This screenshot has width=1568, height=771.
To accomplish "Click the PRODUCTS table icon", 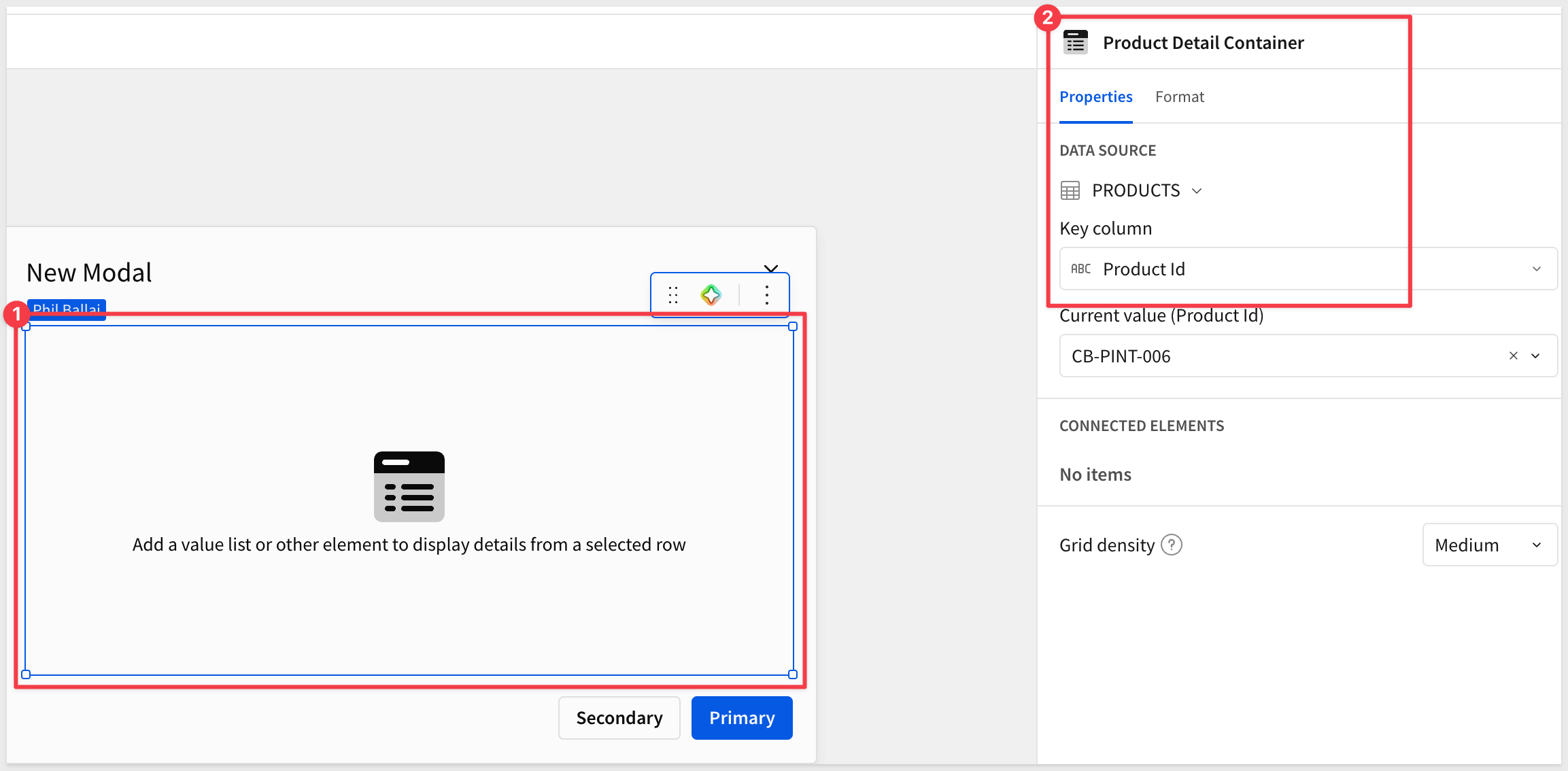I will tap(1070, 191).
